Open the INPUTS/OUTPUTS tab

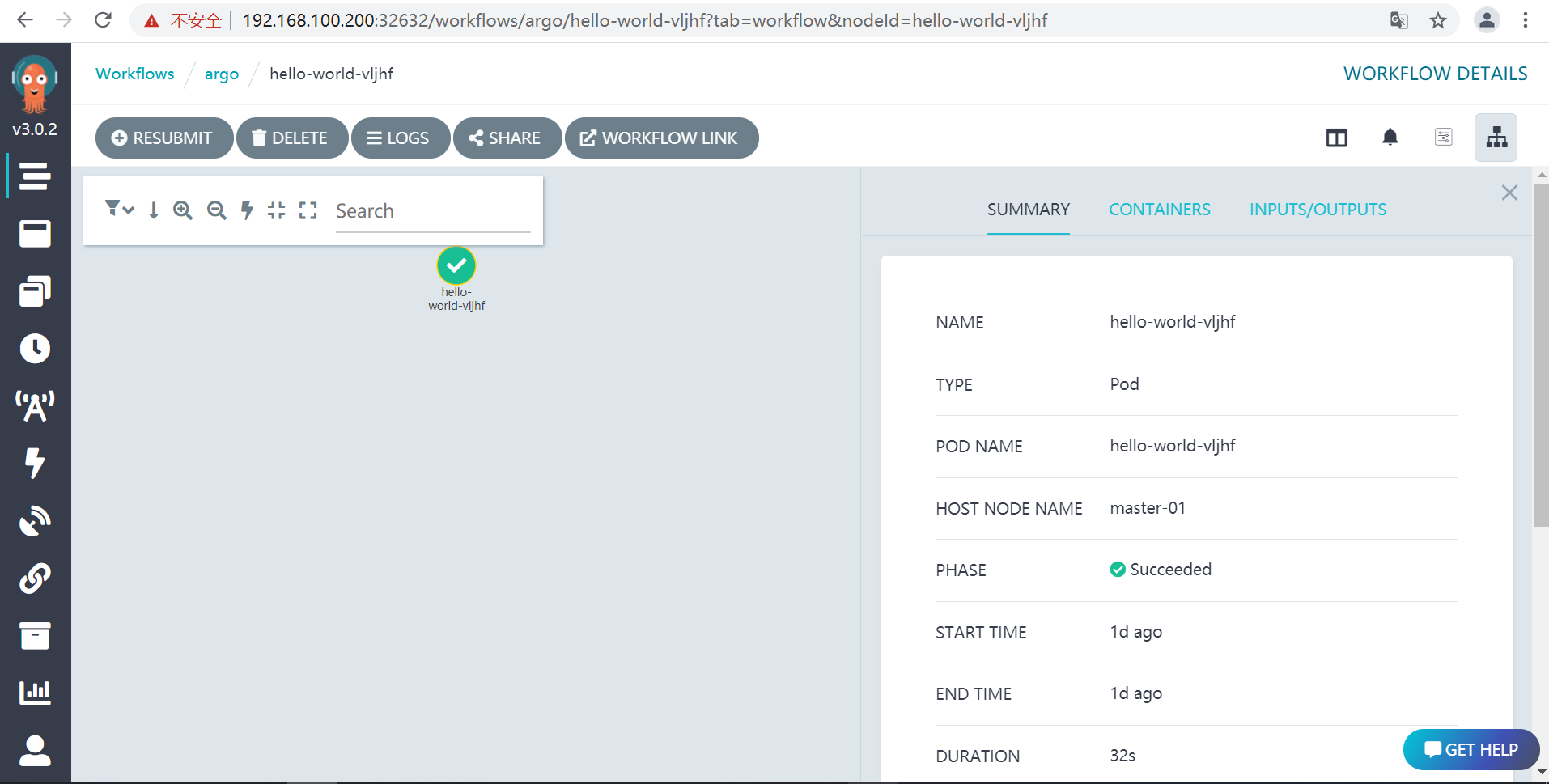(x=1318, y=209)
